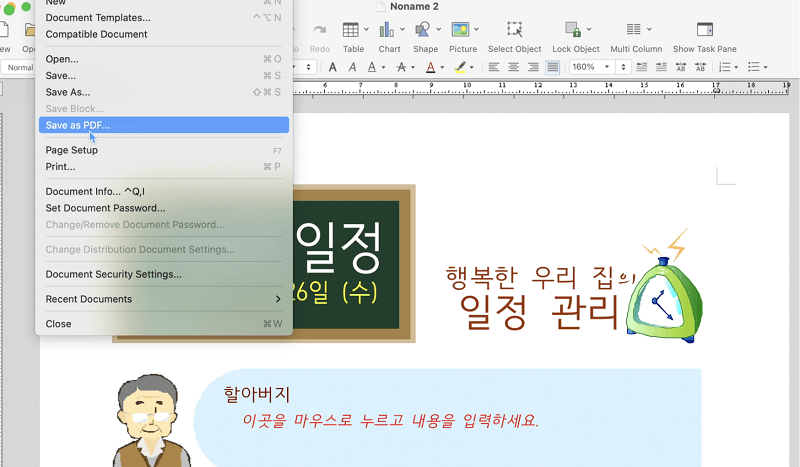Click second AB character spacing icon
Screen dimensions: 800x467
click(701, 67)
